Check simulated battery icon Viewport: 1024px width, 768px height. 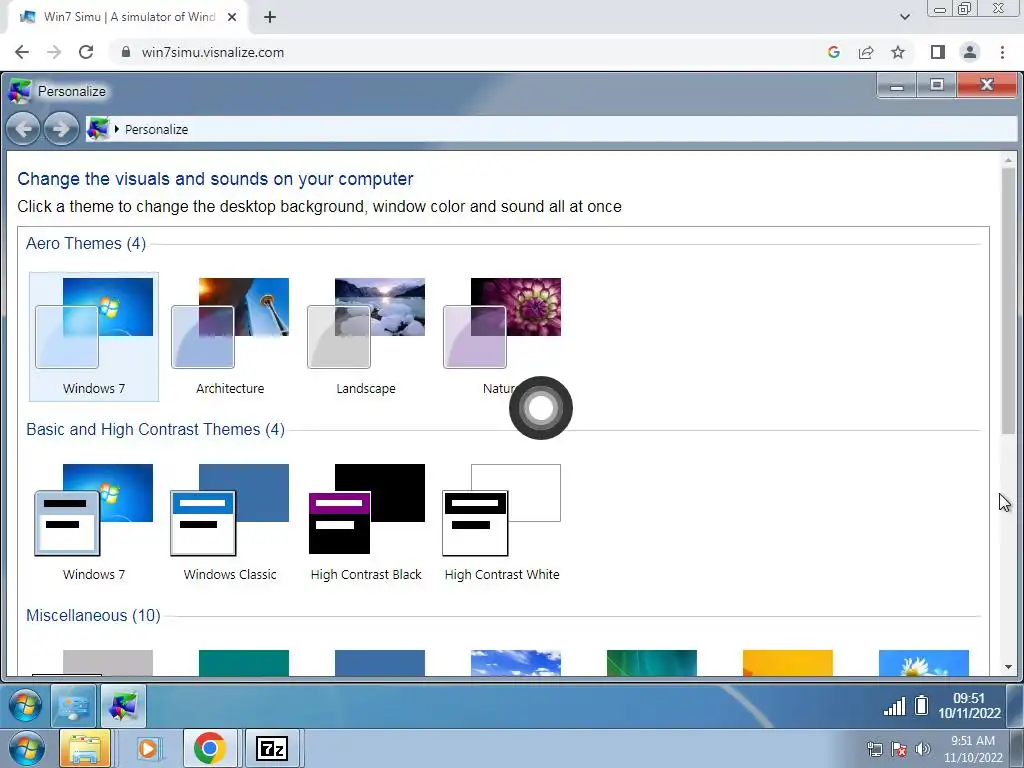(921, 705)
